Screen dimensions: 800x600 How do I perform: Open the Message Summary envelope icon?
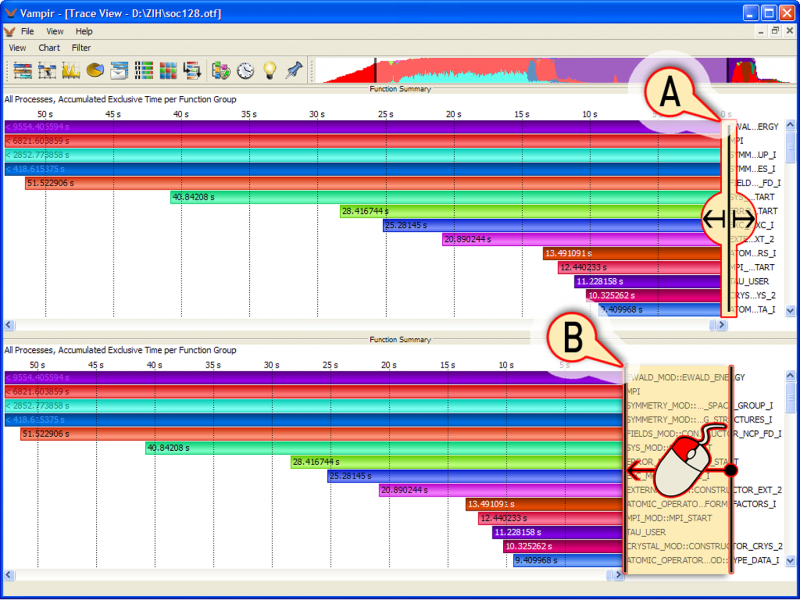point(119,70)
